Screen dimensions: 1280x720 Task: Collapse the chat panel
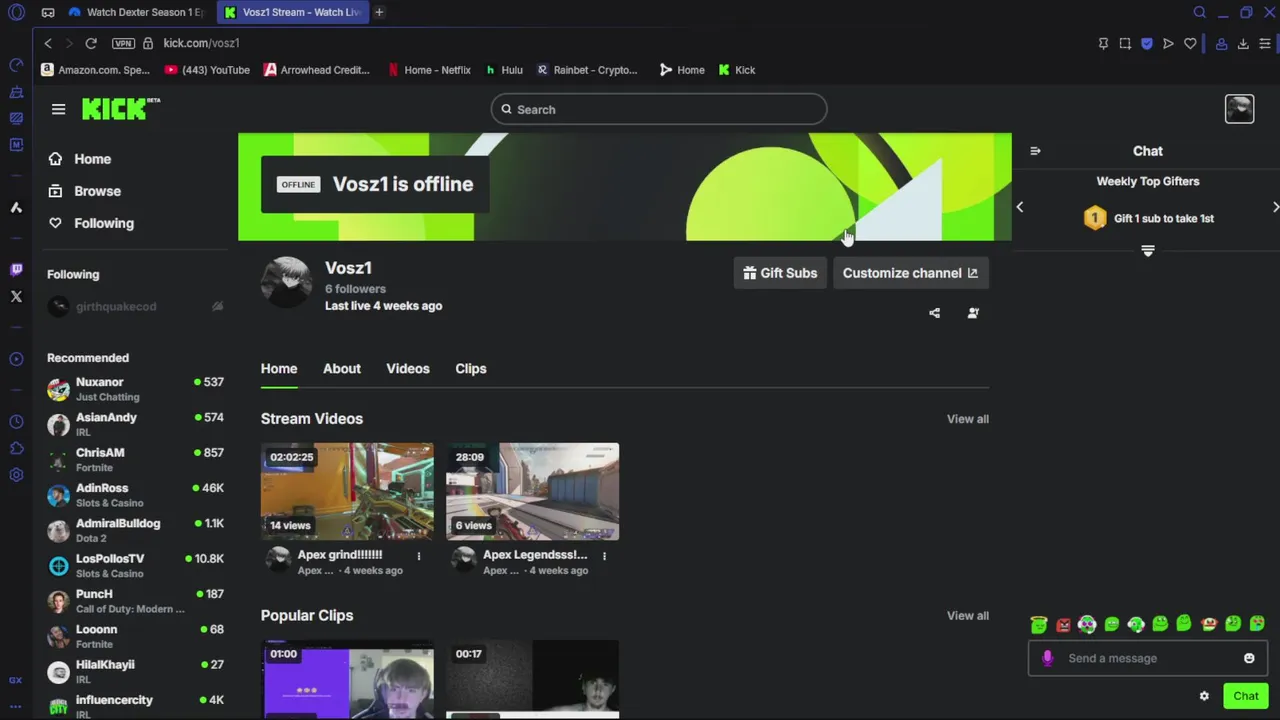pos(1035,151)
